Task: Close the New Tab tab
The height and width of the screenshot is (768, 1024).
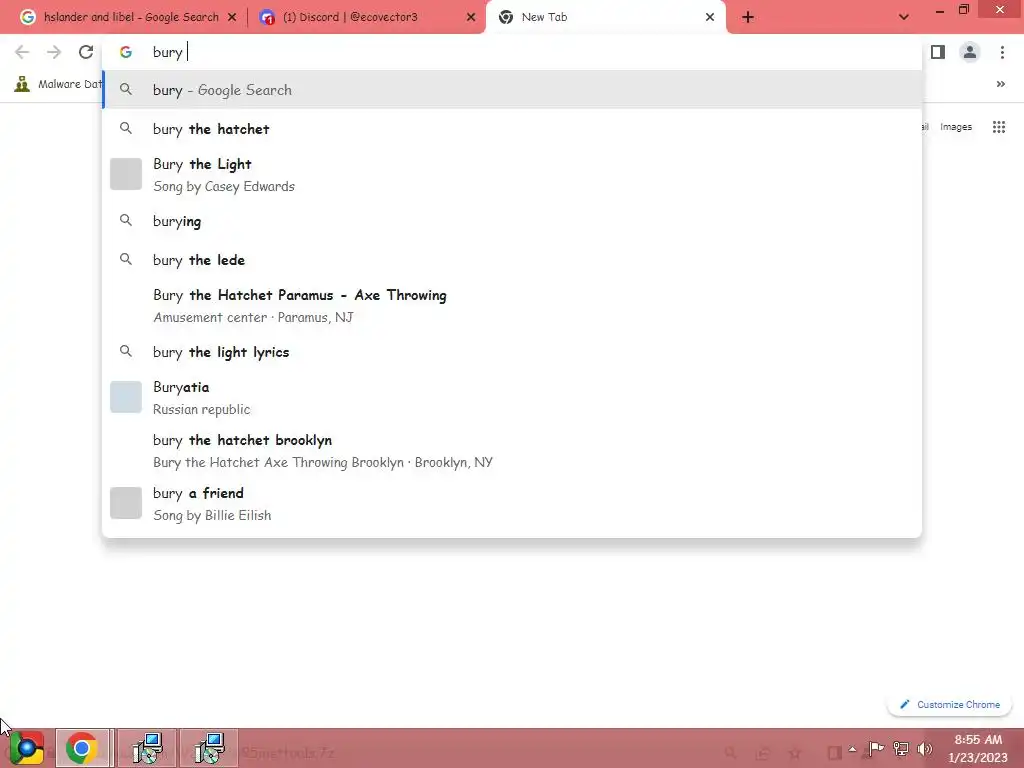Action: pos(710,18)
